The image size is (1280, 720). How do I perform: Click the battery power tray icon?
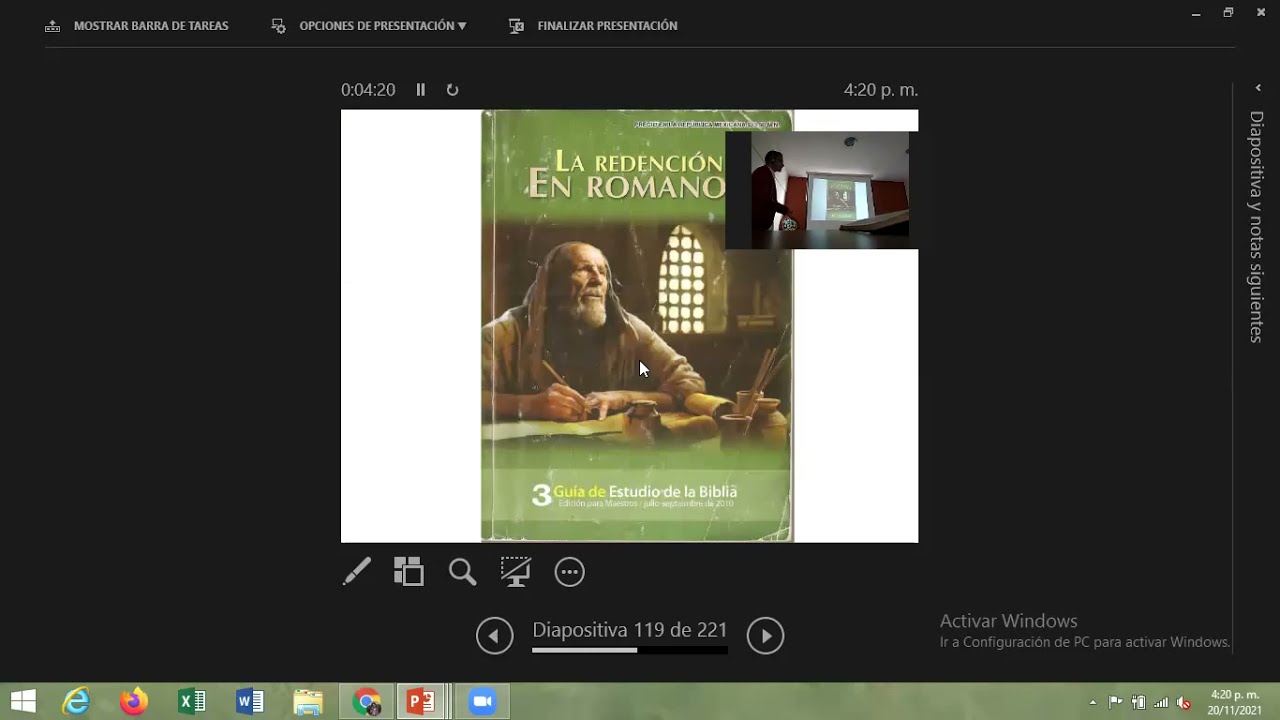pyautogui.click(x=1138, y=703)
